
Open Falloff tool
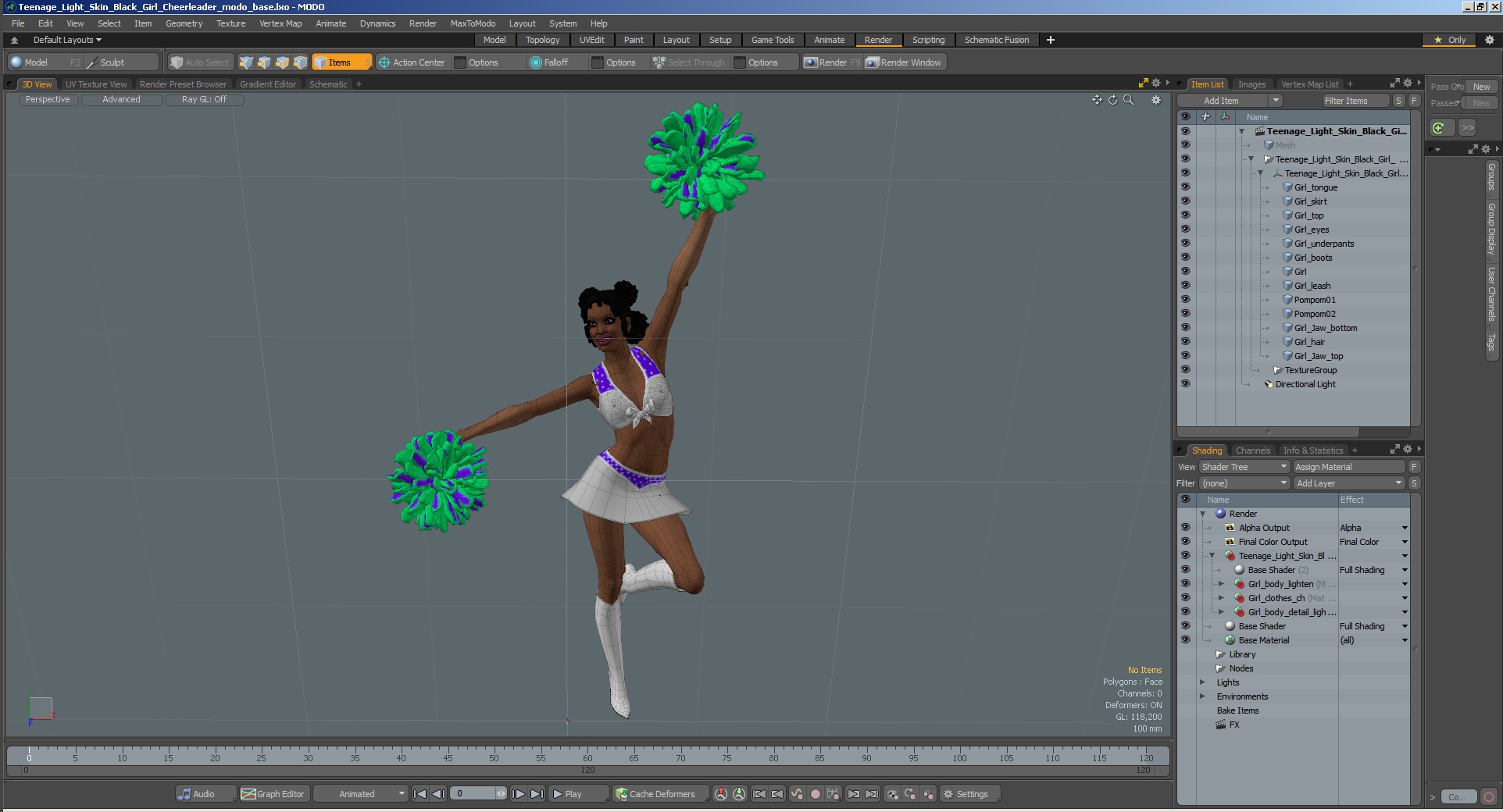coord(549,62)
